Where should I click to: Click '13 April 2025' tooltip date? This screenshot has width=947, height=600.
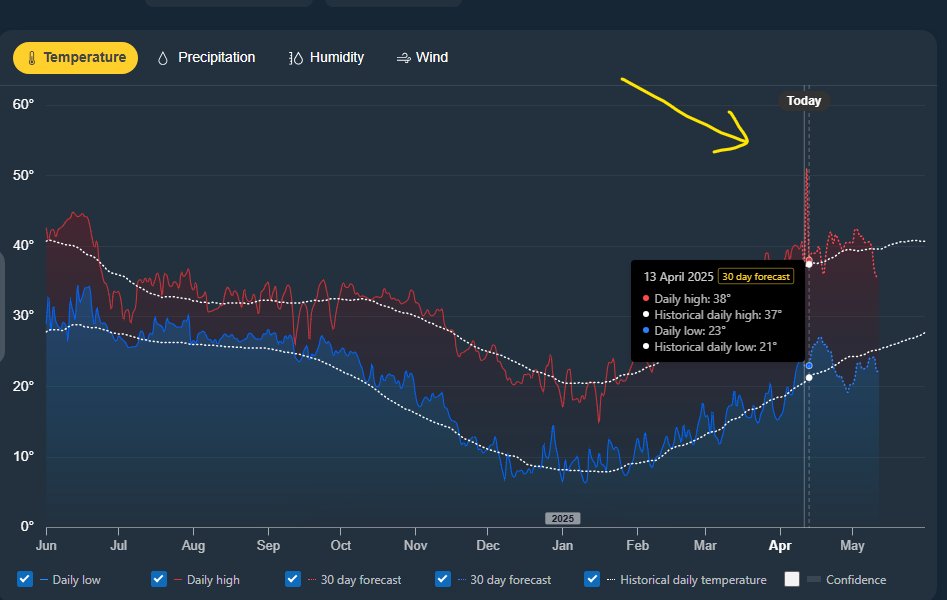[678, 277]
